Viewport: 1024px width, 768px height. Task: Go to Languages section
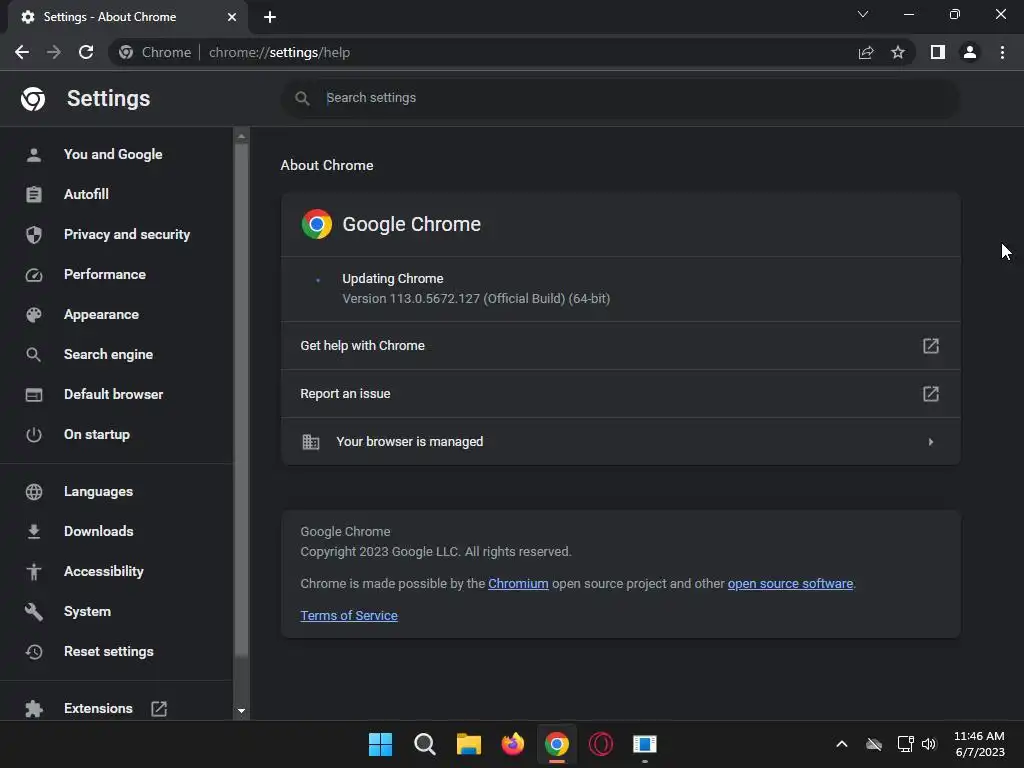tap(98, 491)
